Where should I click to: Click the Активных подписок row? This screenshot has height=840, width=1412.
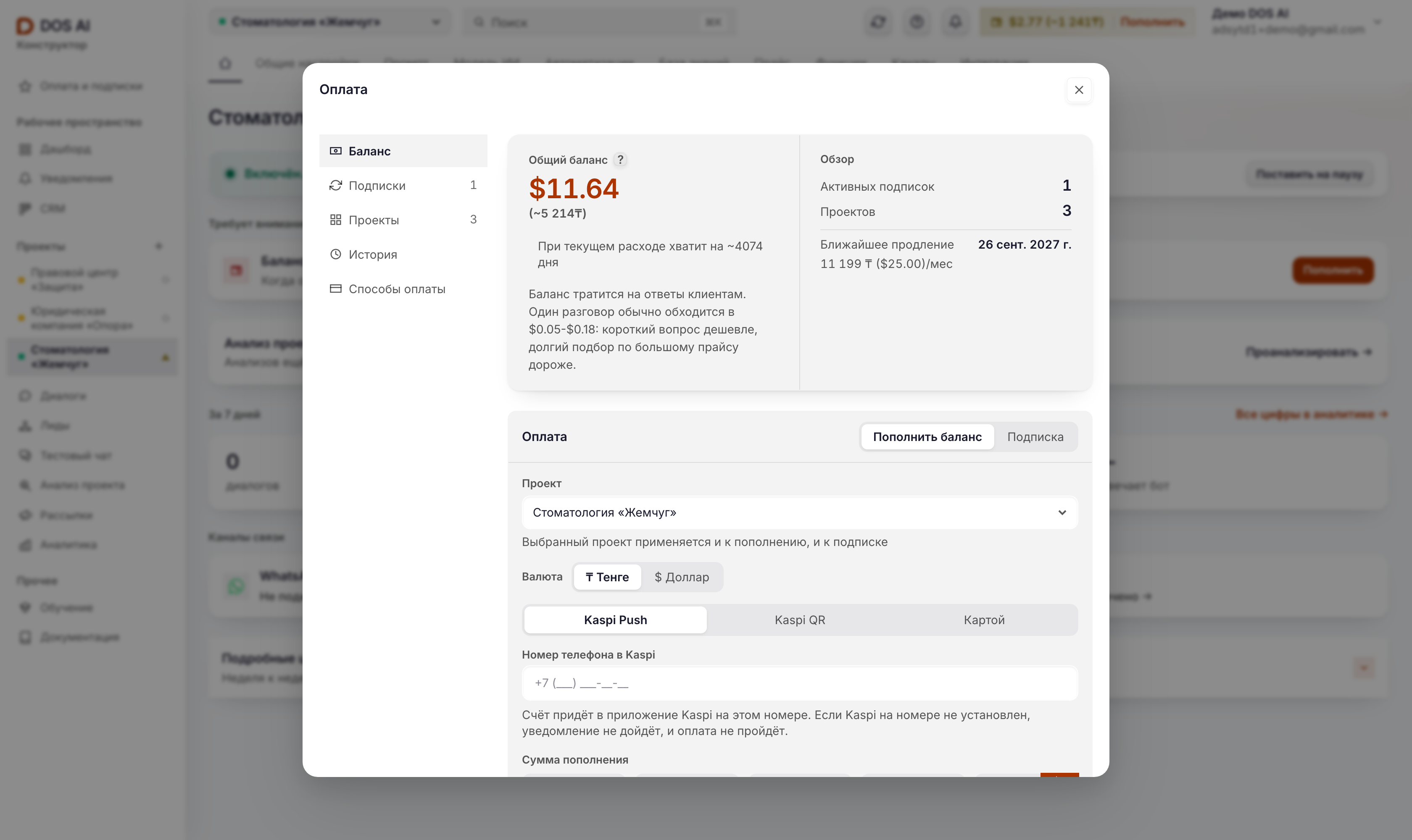coord(945,186)
